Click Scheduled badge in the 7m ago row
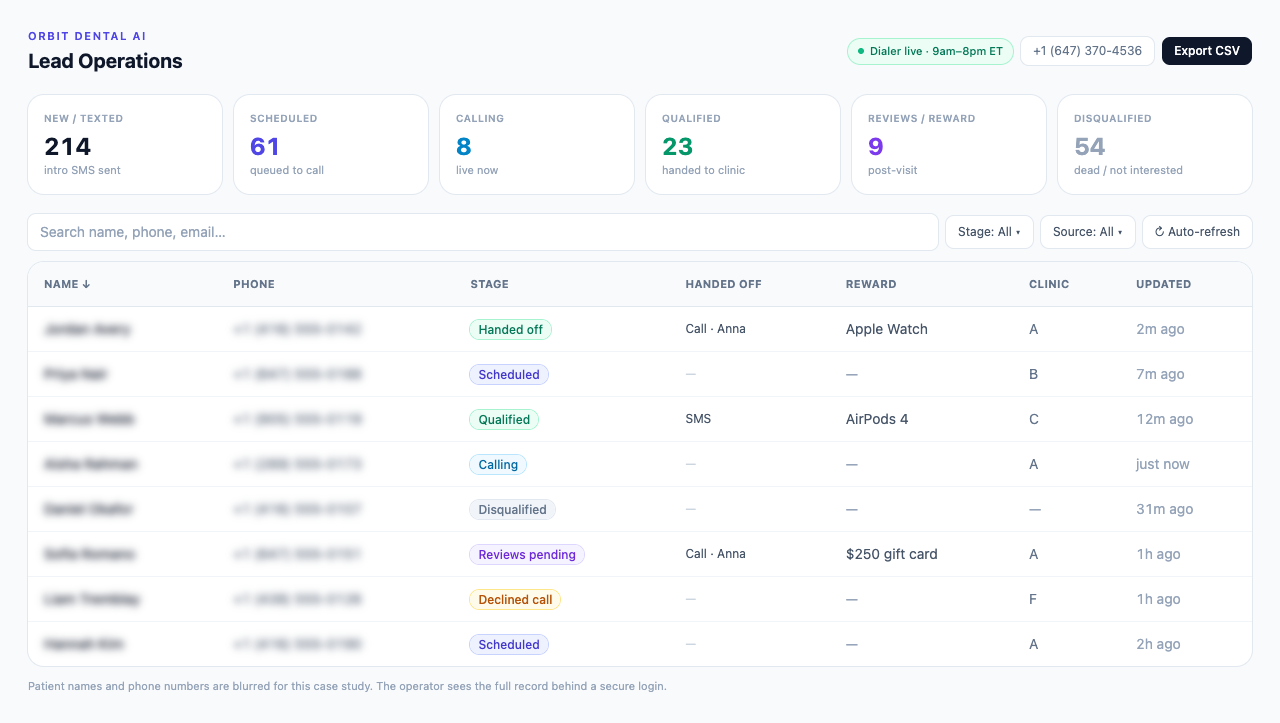 point(509,374)
